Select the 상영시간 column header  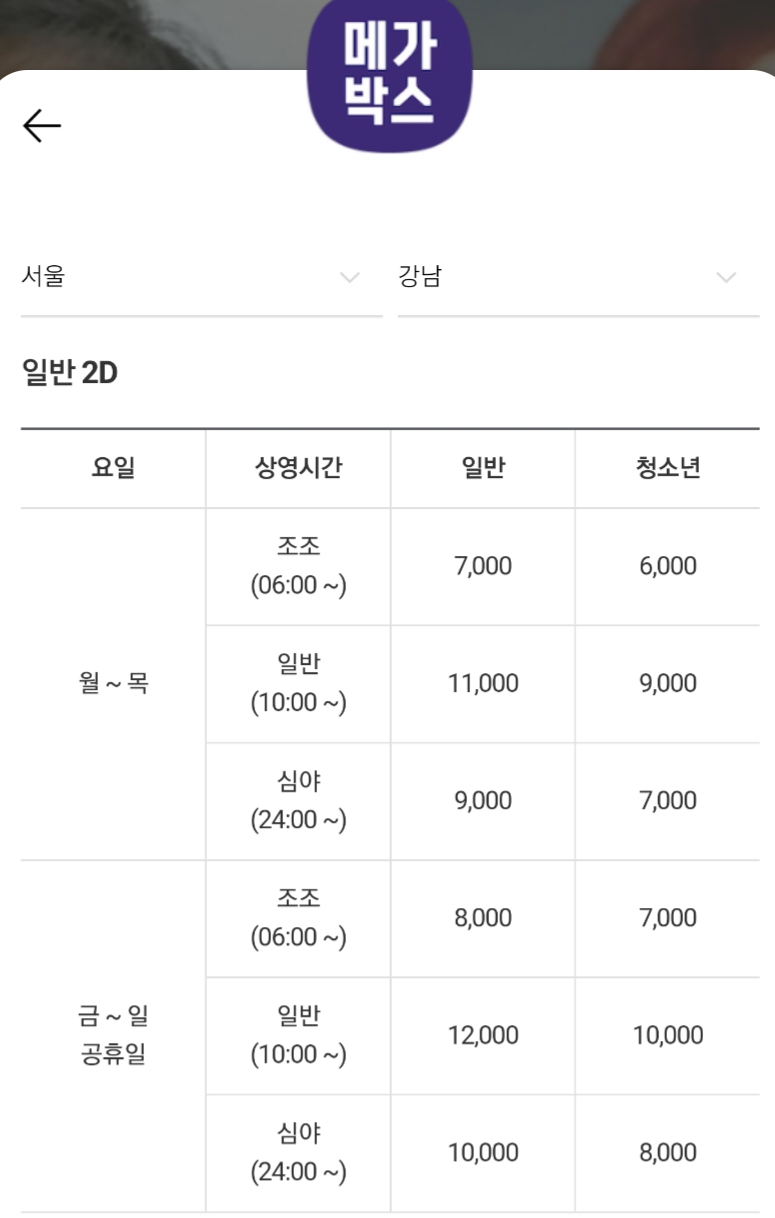click(298, 468)
